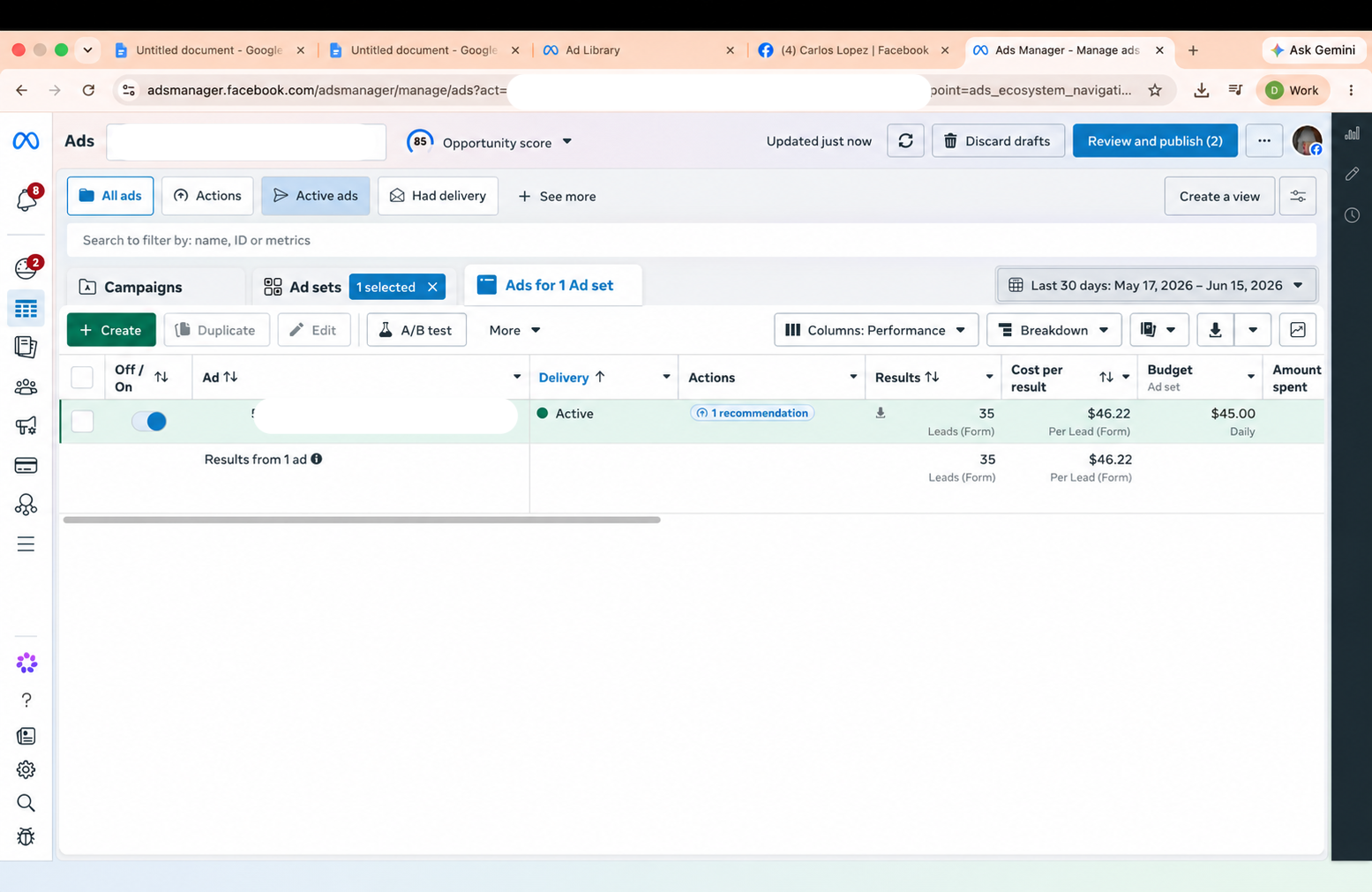Expand the Breakdown dropdown

pyautogui.click(x=1053, y=330)
